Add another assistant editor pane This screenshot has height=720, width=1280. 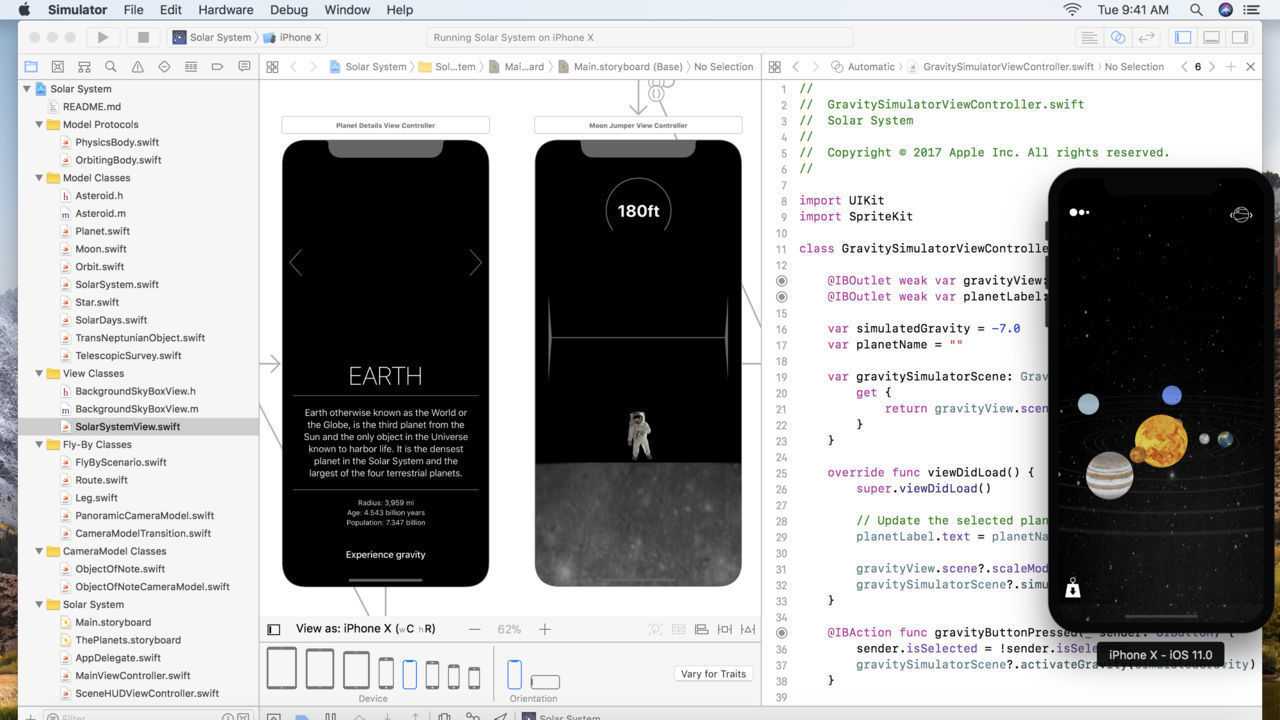coord(1231,66)
